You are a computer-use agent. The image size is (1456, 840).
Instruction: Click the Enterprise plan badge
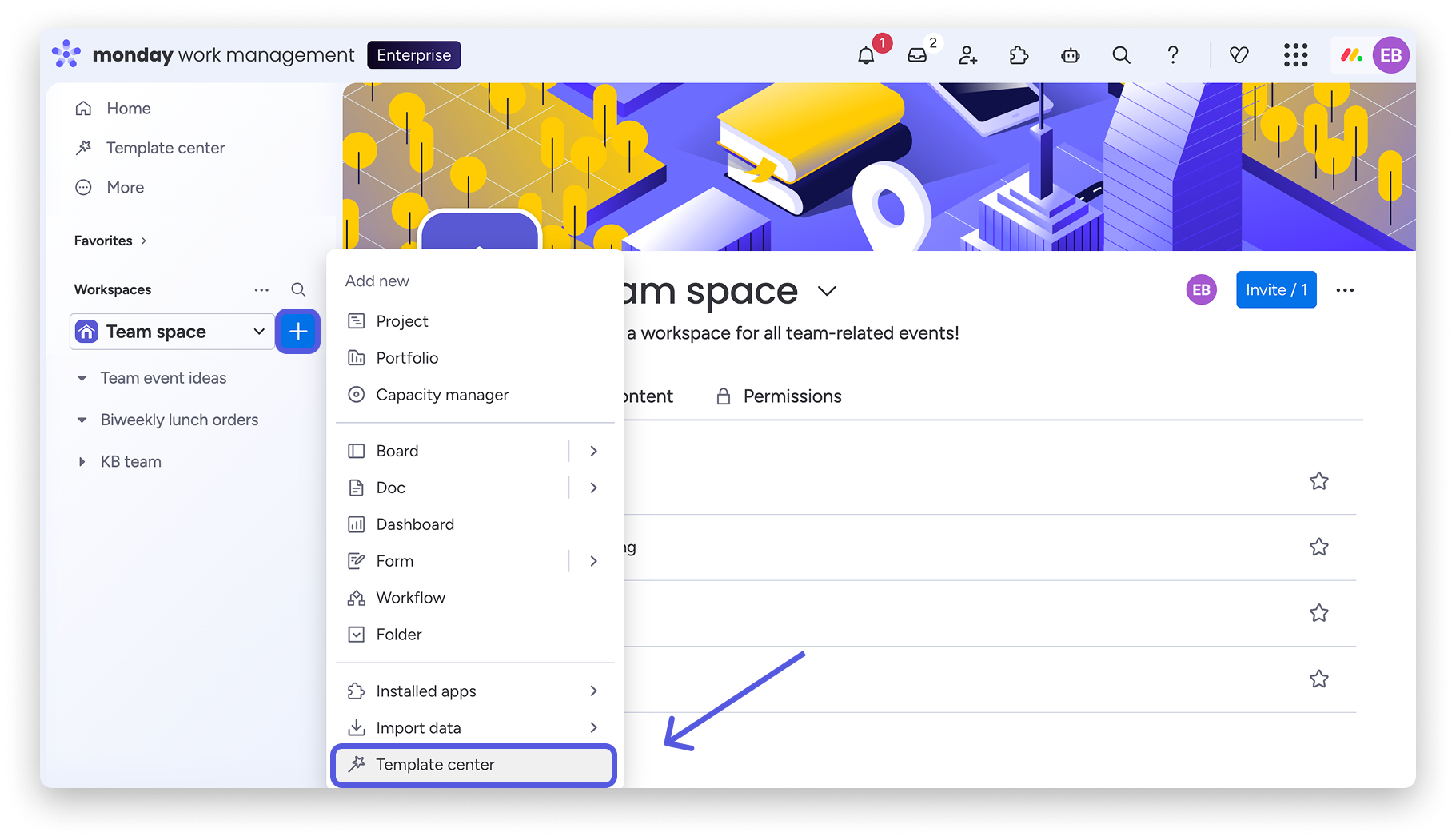click(x=414, y=55)
